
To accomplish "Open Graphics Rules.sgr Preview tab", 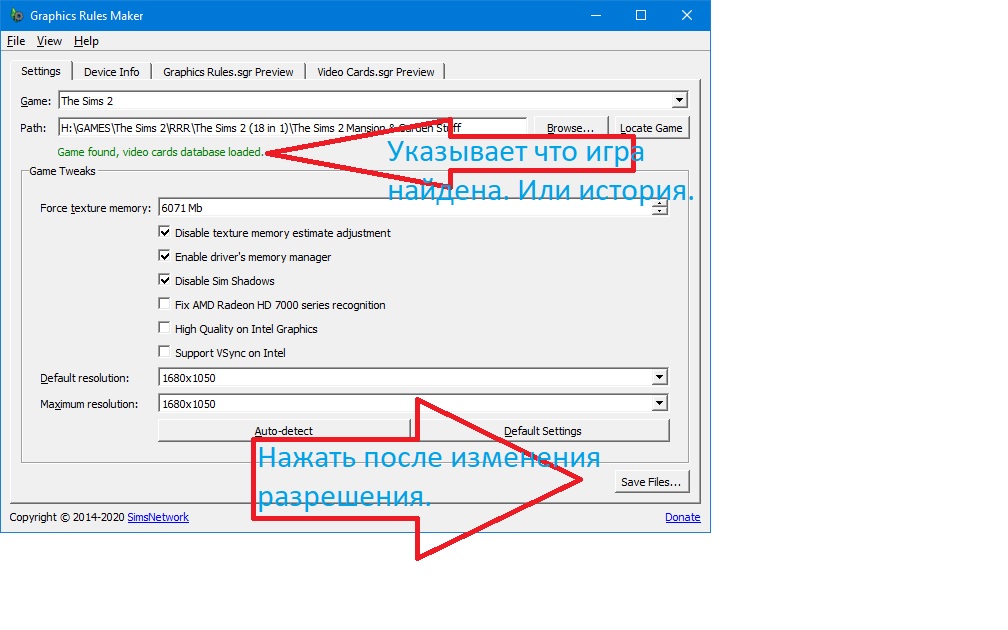I will click(228, 72).
